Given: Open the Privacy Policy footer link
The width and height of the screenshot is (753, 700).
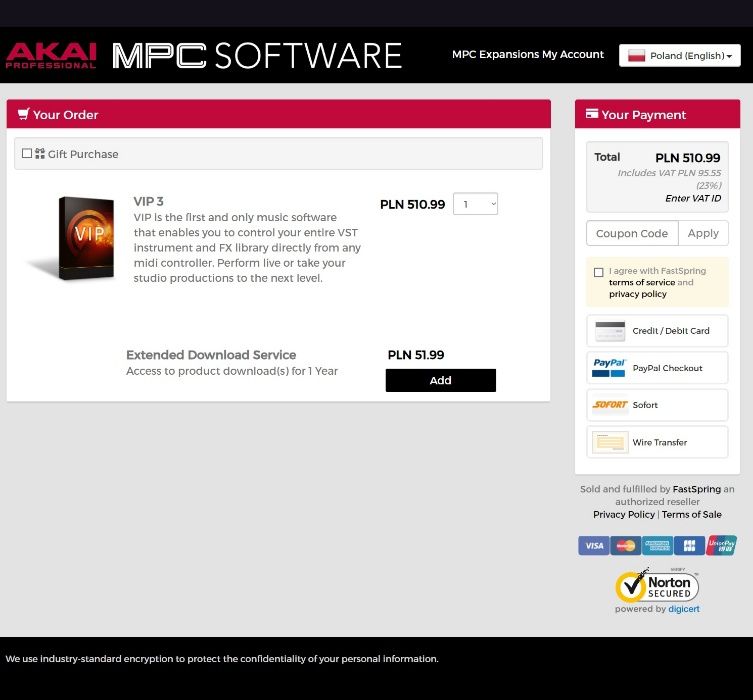Looking at the screenshot, I should 624,514.
